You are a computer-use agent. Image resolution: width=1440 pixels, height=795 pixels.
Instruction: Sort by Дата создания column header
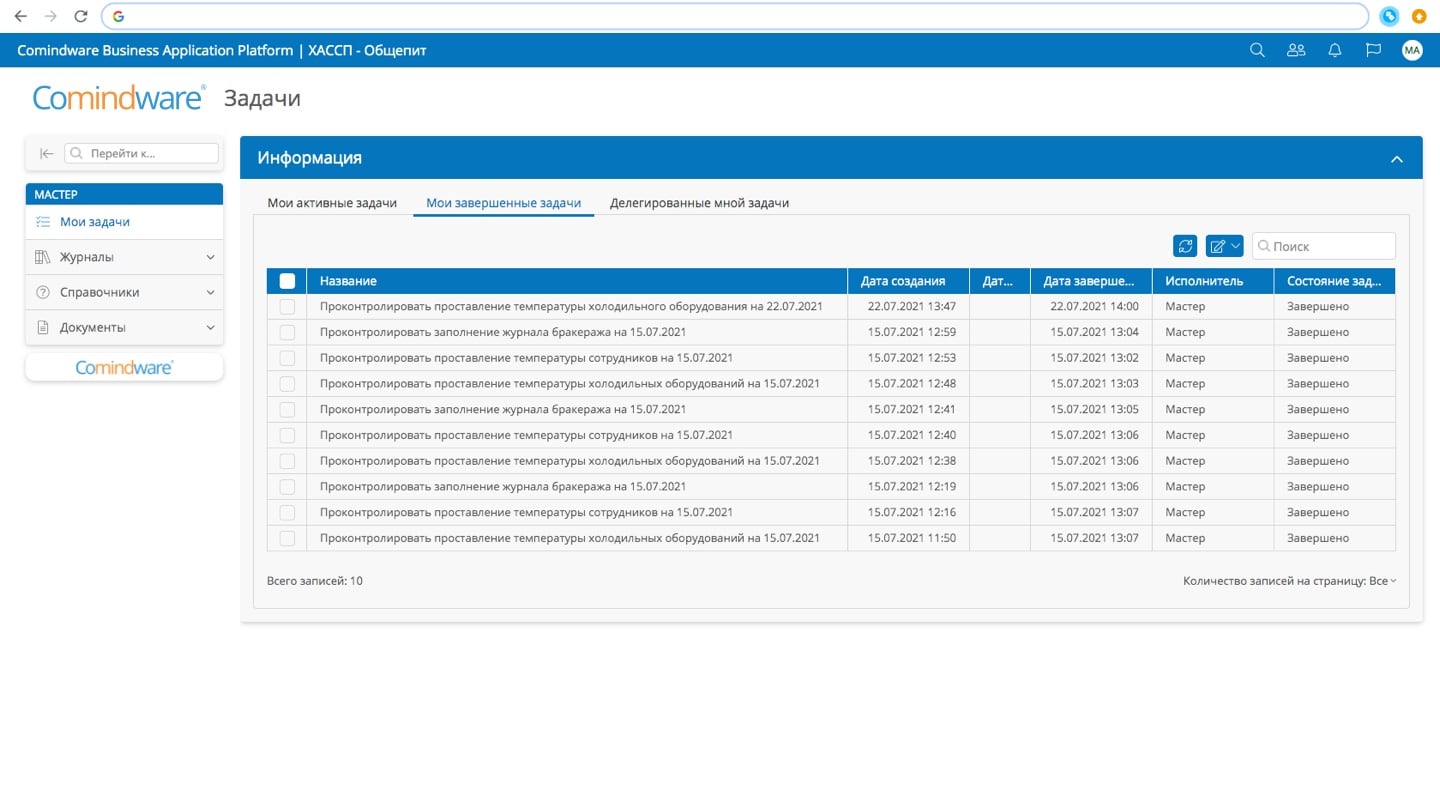click(x=908, y=281)
